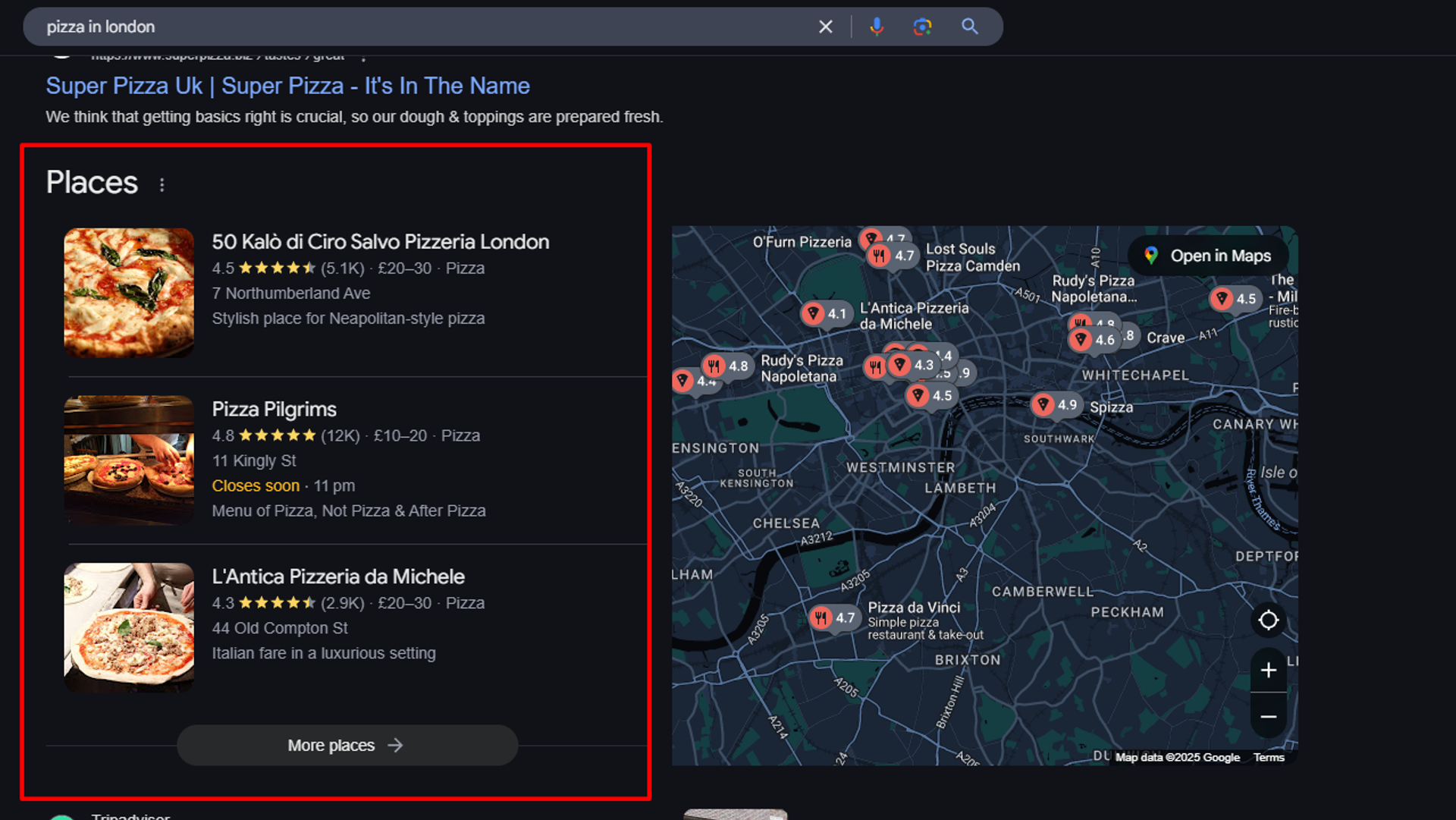Select the 4.5 pin below Open in Maps
Image resolution: width=1456 pixels, height=820 pixels.
point(1235,298)
